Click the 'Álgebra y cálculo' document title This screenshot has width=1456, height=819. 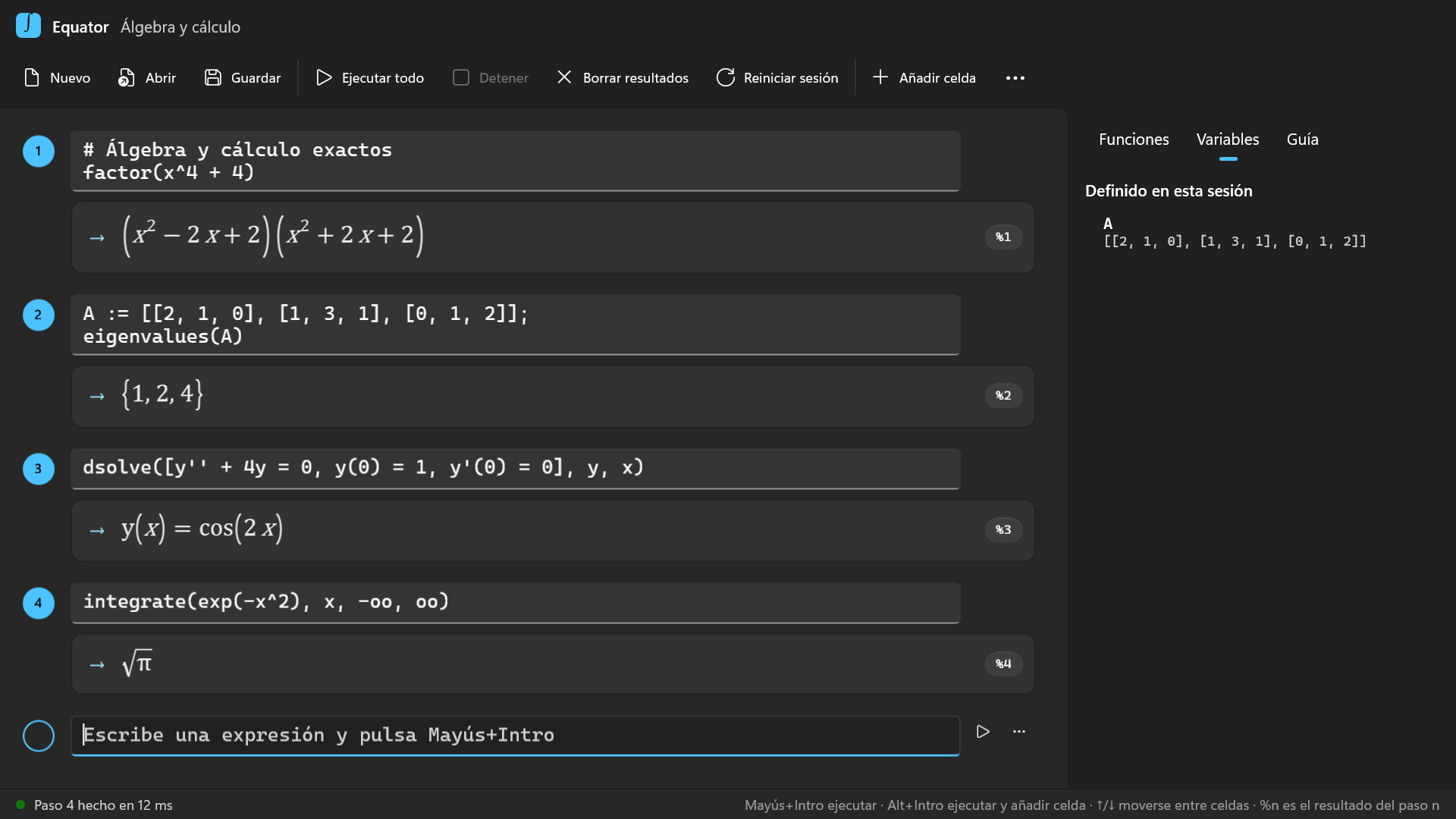tap(180, 27)
